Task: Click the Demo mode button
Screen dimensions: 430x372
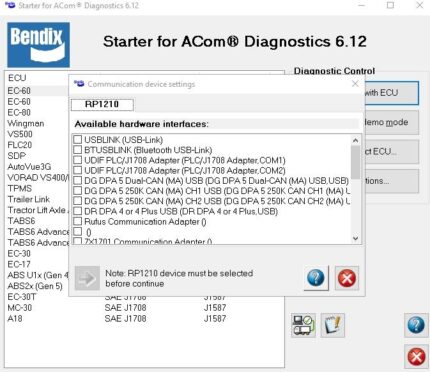Action: (x=392, y=122)
